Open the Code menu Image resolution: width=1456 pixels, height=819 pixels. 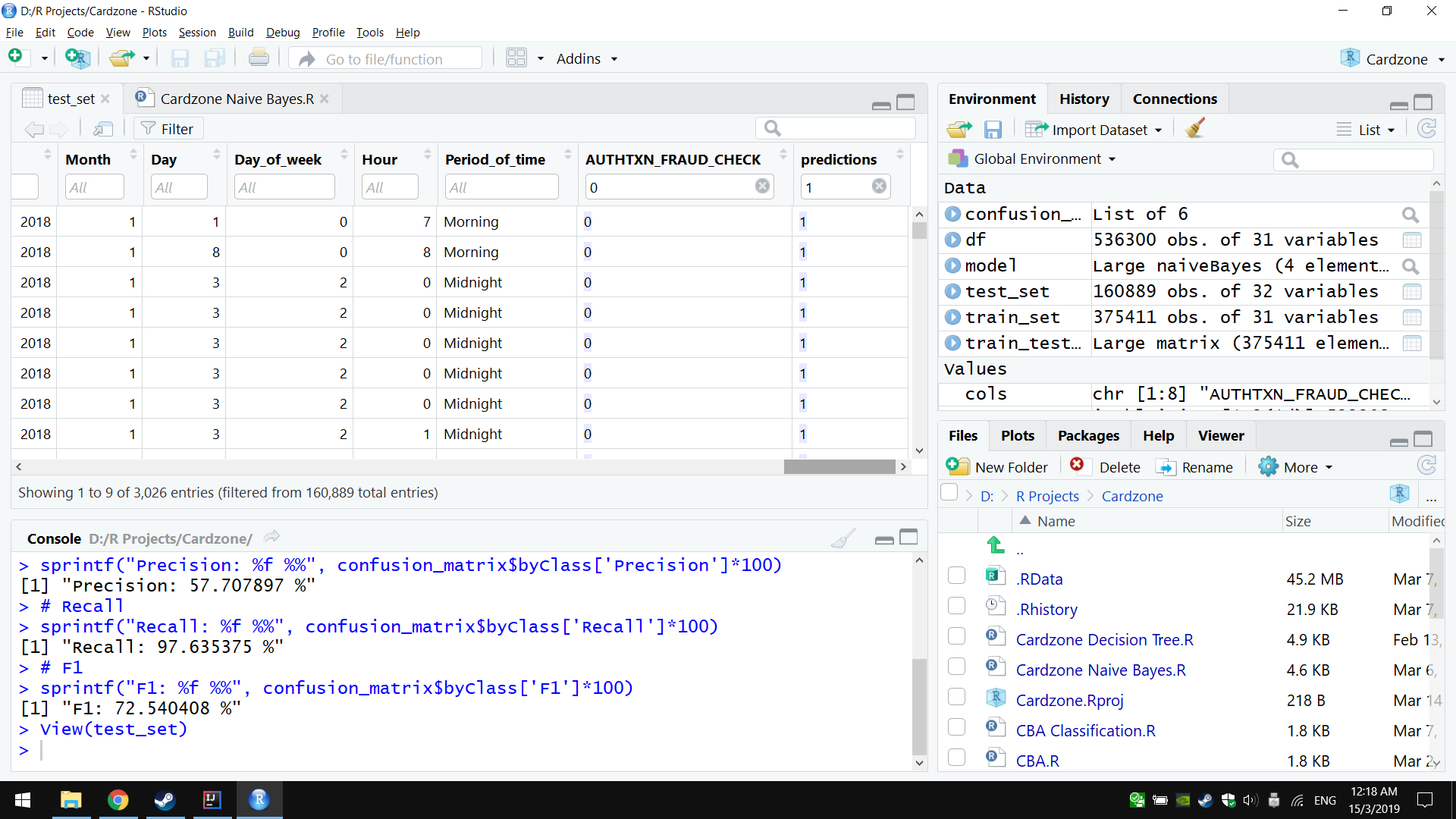(80, 32)
